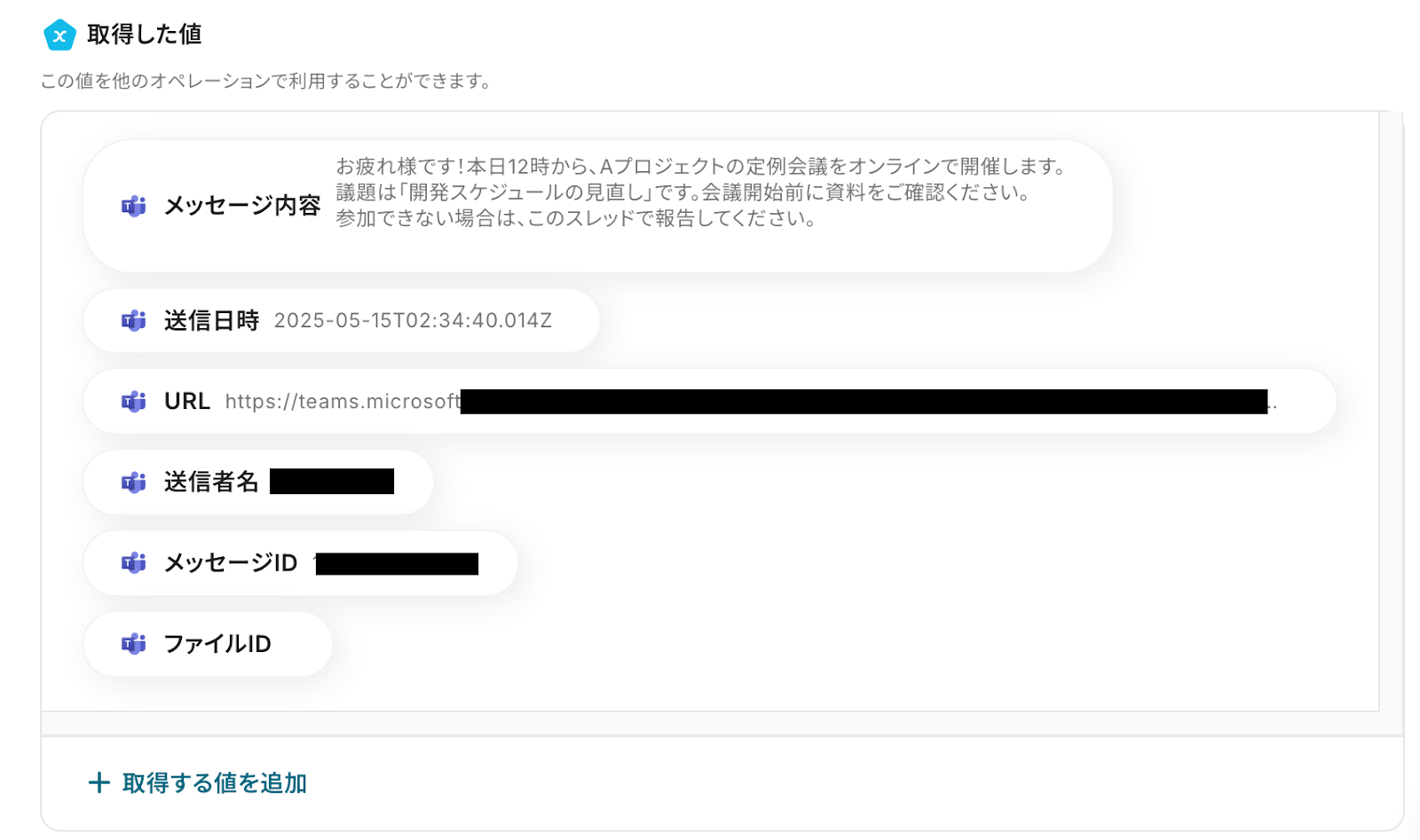
Task: Click the description text この値を他のオペレーション
Action: tap(265, 82)
